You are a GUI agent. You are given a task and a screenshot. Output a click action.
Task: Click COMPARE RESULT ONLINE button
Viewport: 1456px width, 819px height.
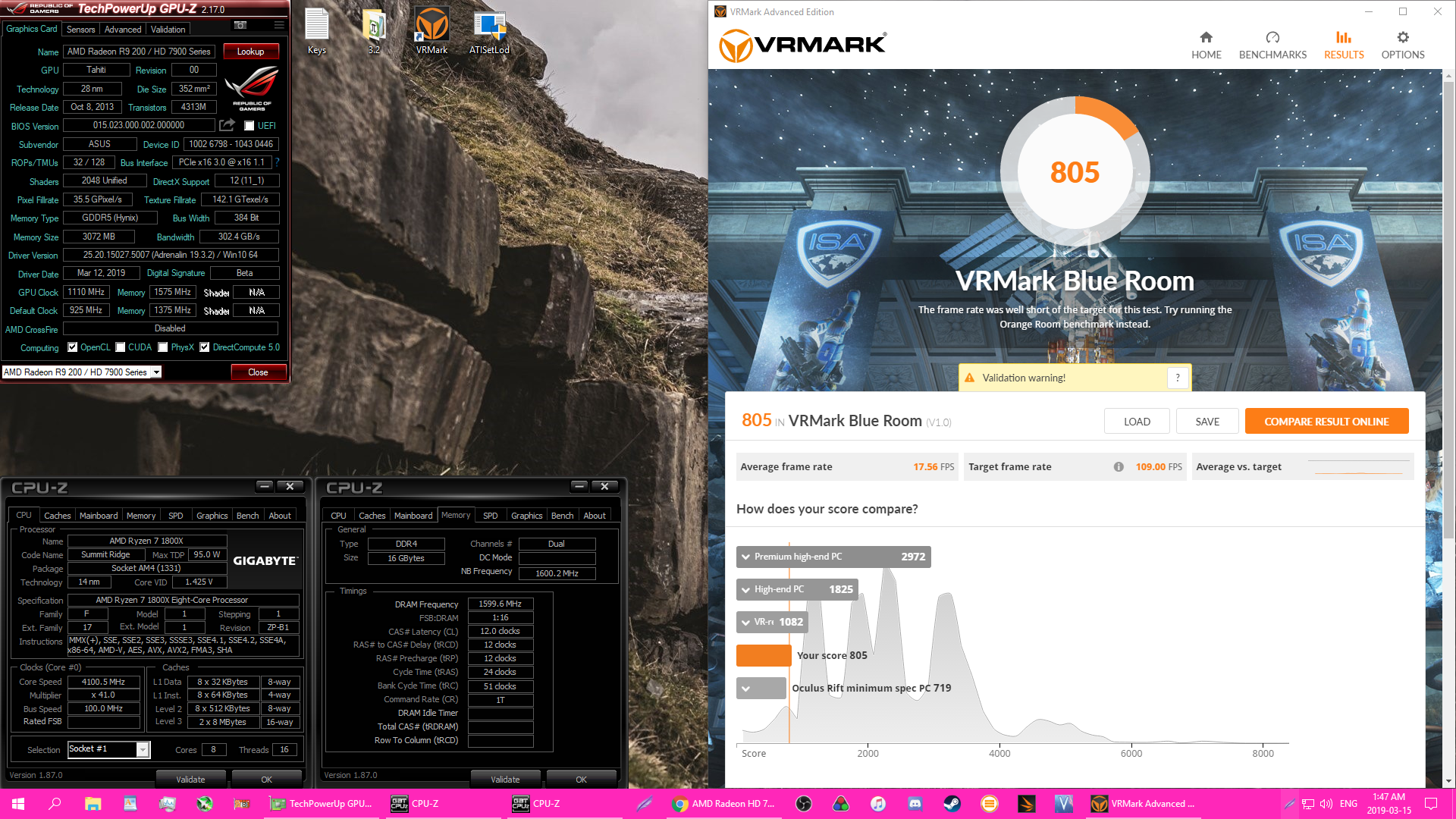[x=1326, y=422]
